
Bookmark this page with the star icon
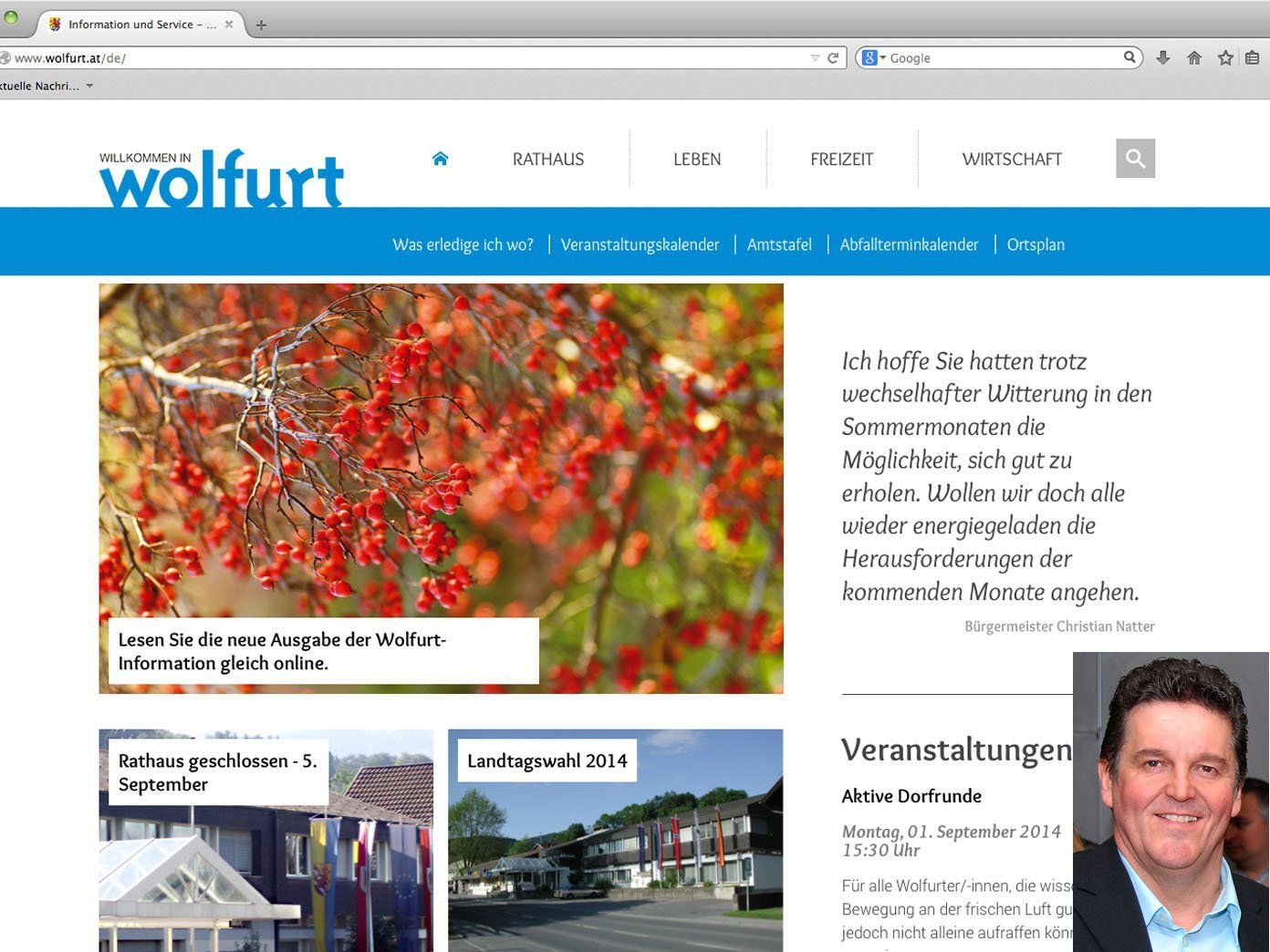(1225, 57)
